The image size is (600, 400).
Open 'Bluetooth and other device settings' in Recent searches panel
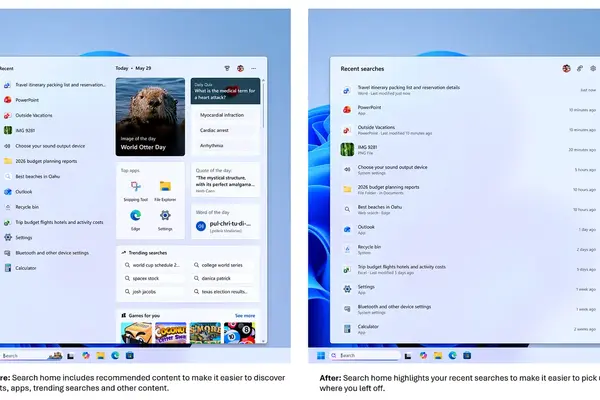[468, 309]
